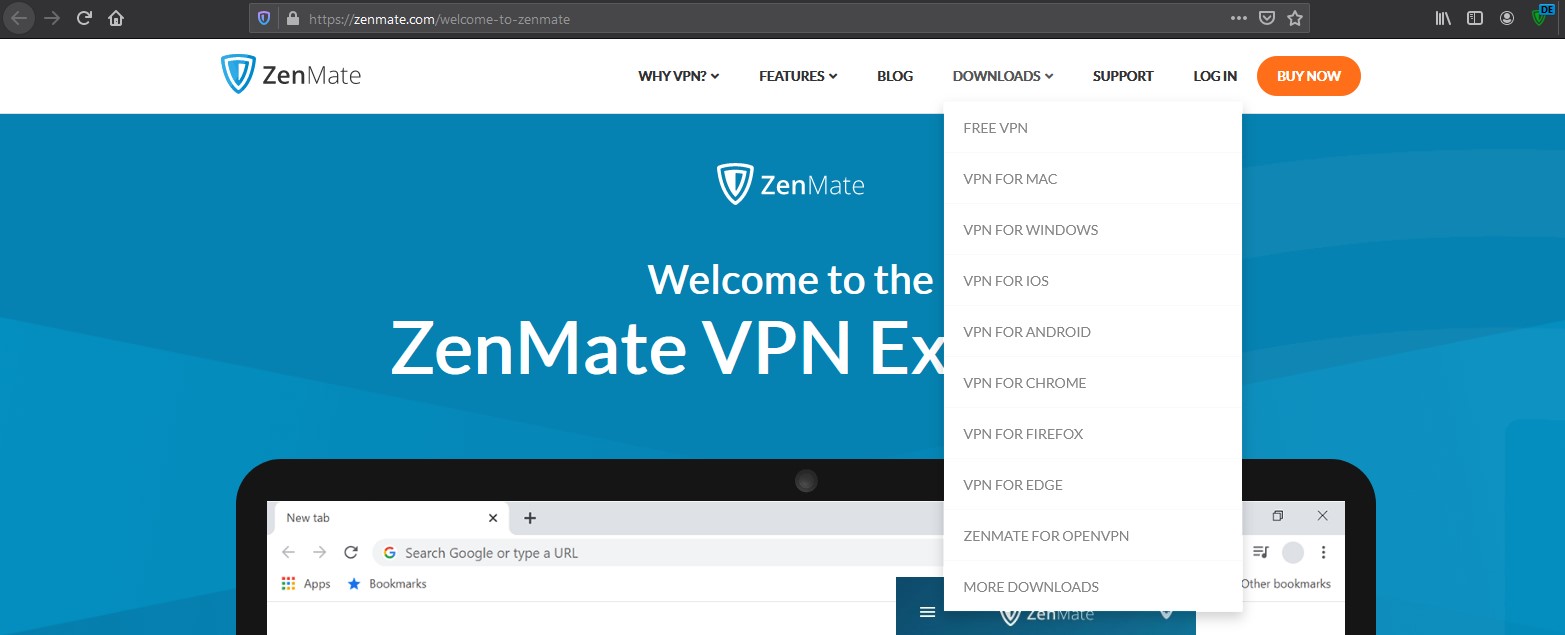Viewport: 1565px width, 635px height.
Task: Open the Apps grid icon in mockup
Action: coord(288,584)
